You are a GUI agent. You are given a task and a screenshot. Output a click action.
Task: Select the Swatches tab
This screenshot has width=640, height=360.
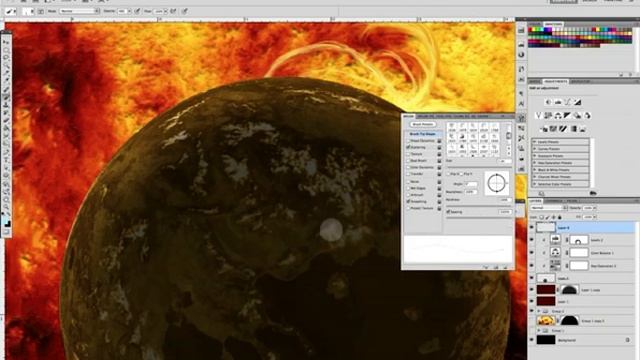click(x=553, y=24)
